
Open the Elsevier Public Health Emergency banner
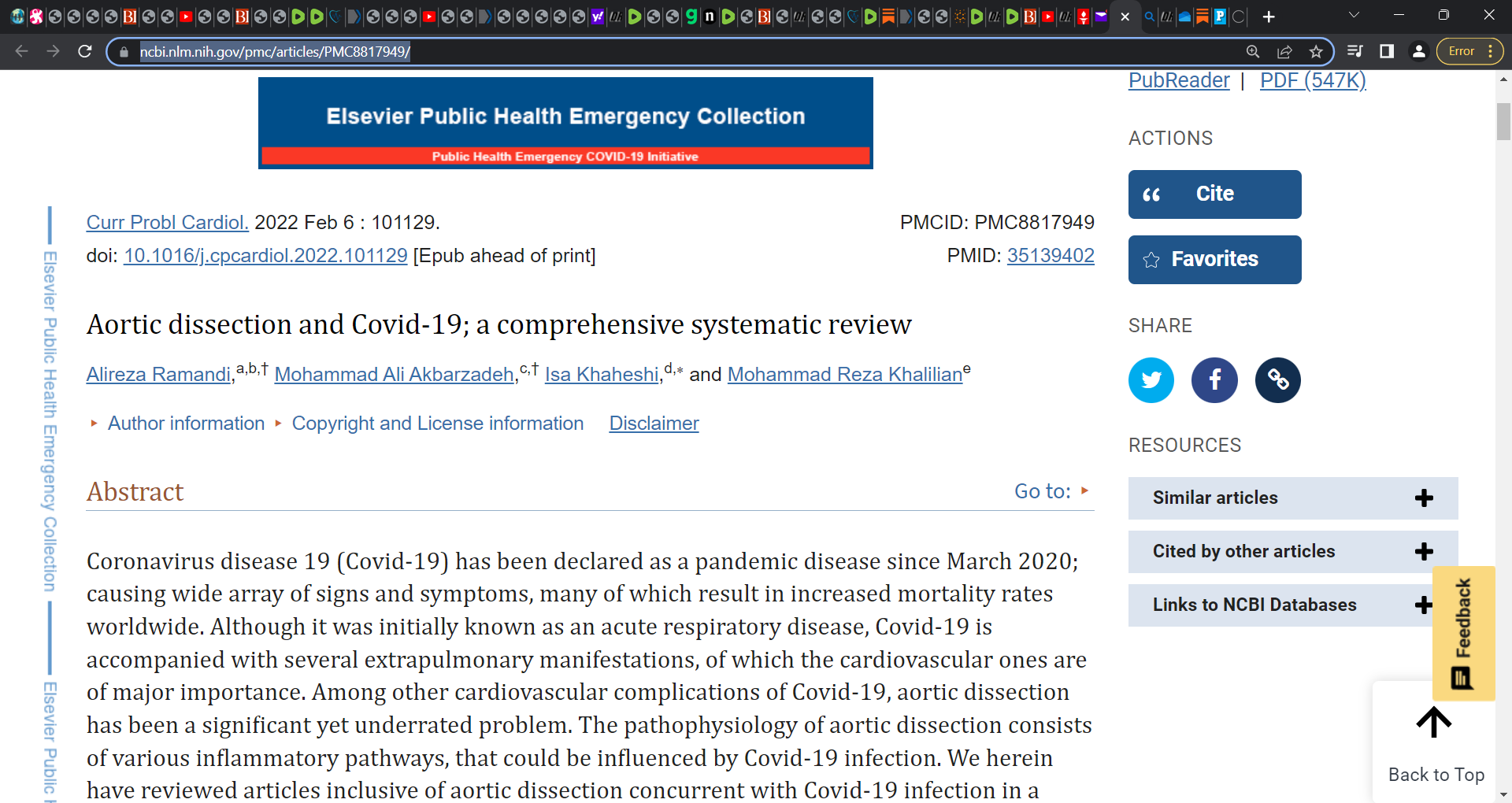coord(565,123)
